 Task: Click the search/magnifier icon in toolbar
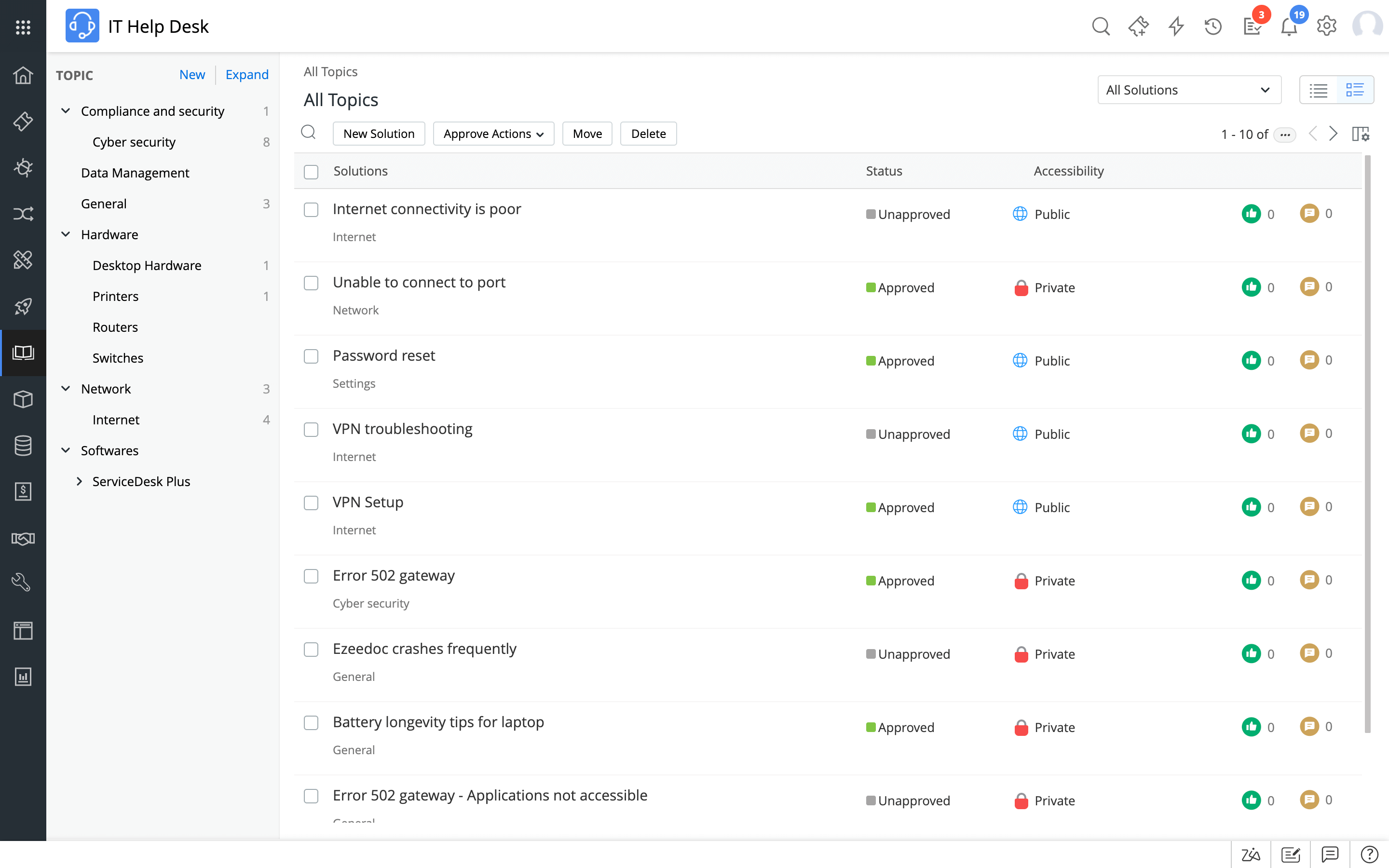click(x=1100, y=26)
